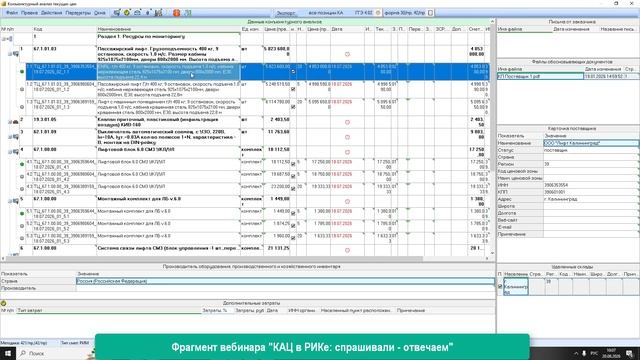Open the Правка menu

point(29,13)
